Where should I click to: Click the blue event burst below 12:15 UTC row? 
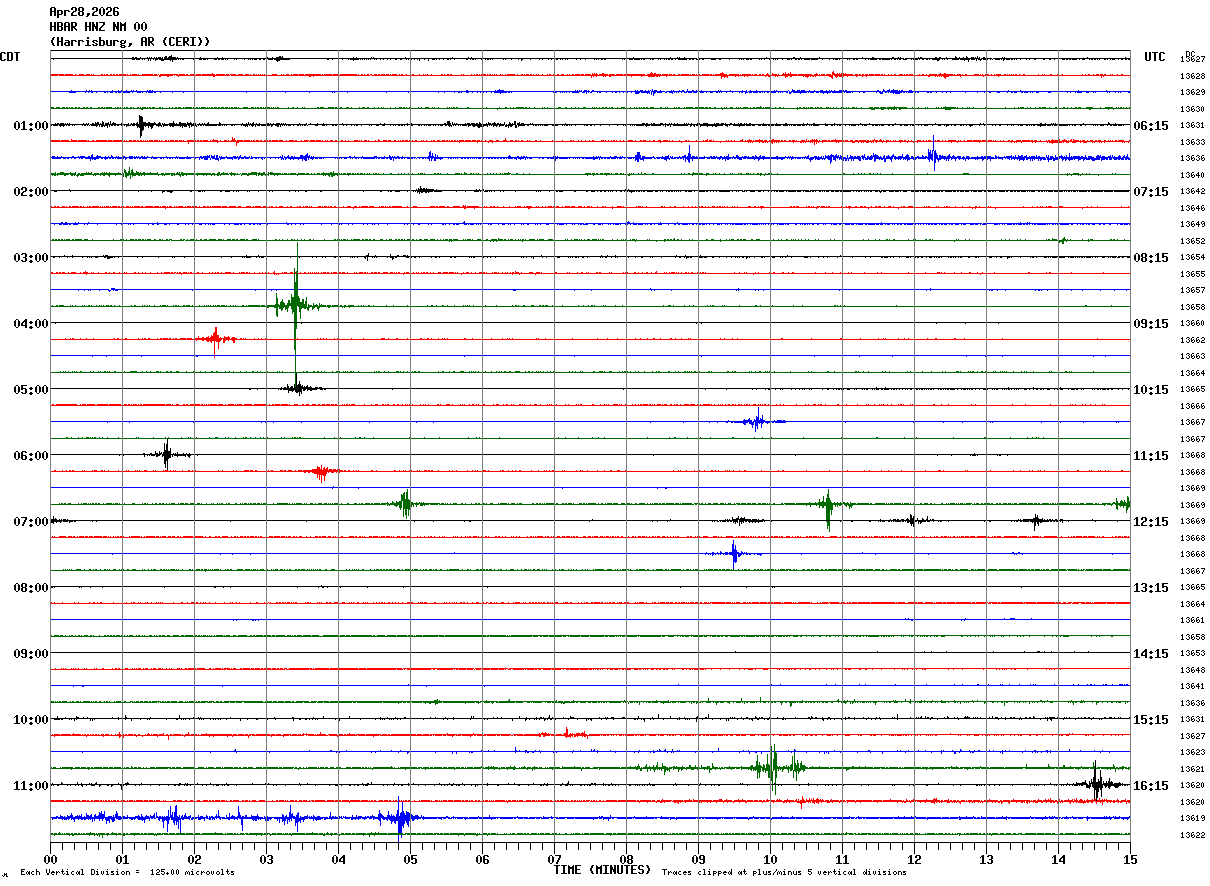pyautogui.click(x=735, y=553)
